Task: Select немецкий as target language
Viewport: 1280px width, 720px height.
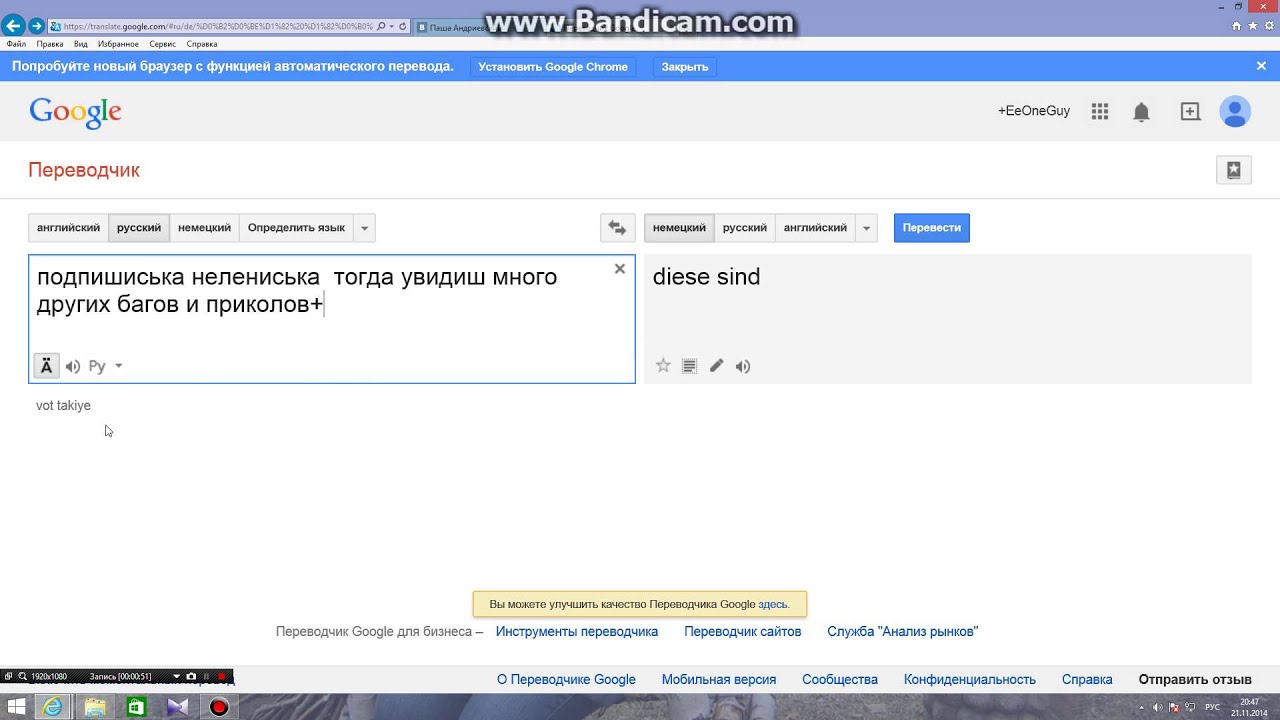Action: point(679,228)
